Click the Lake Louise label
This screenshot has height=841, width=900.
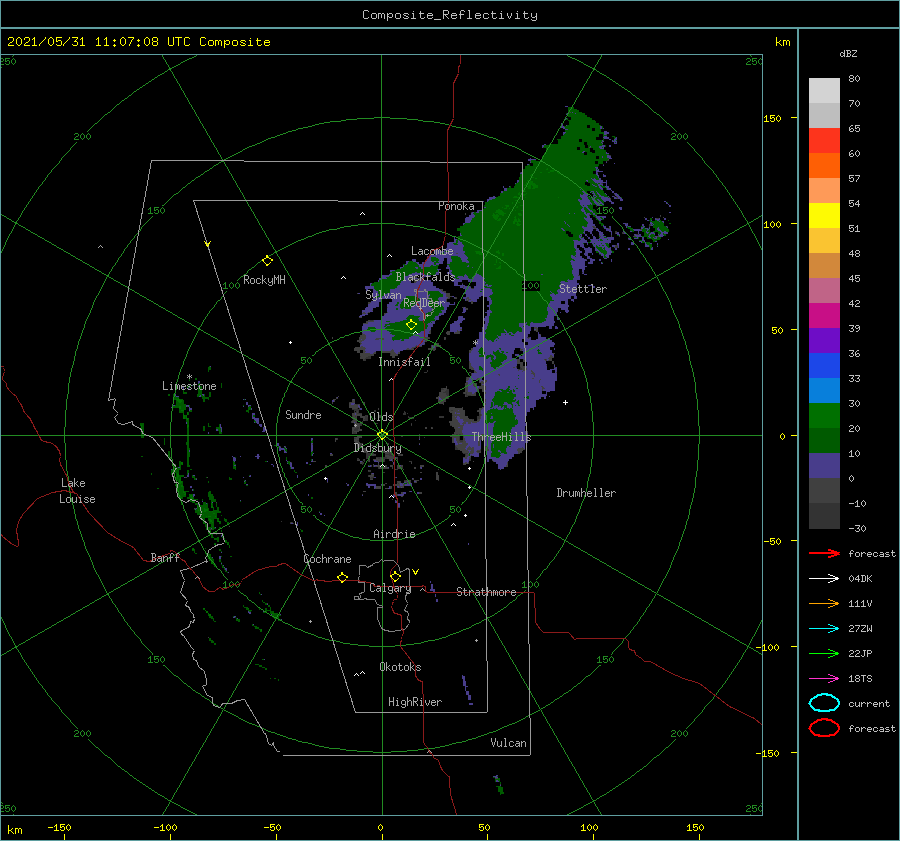[x=77, y=491]
